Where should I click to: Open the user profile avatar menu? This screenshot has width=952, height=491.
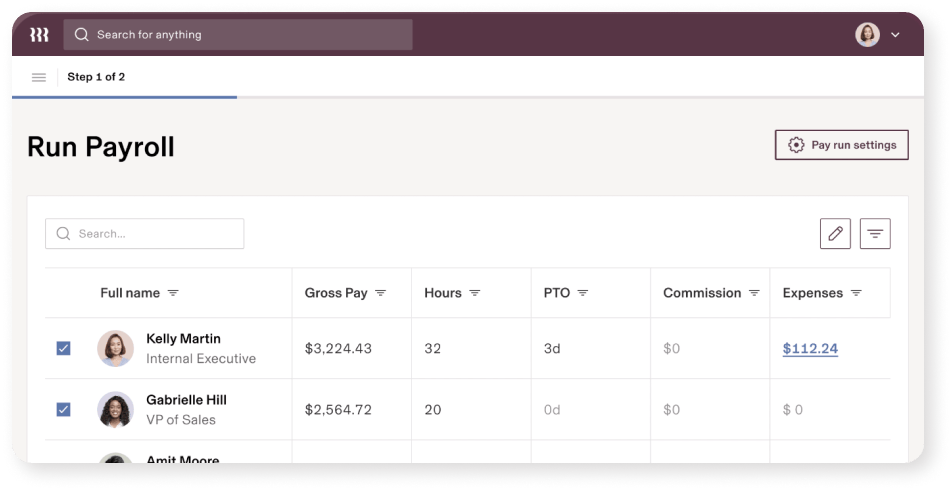(x=868, y=35)
